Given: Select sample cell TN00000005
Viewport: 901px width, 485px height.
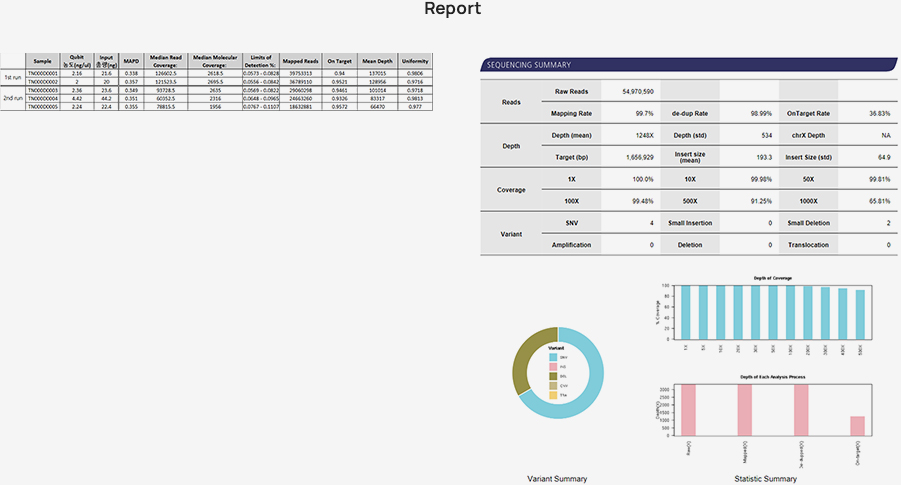Looking at the screenshot, I should [x=43, y=107].
